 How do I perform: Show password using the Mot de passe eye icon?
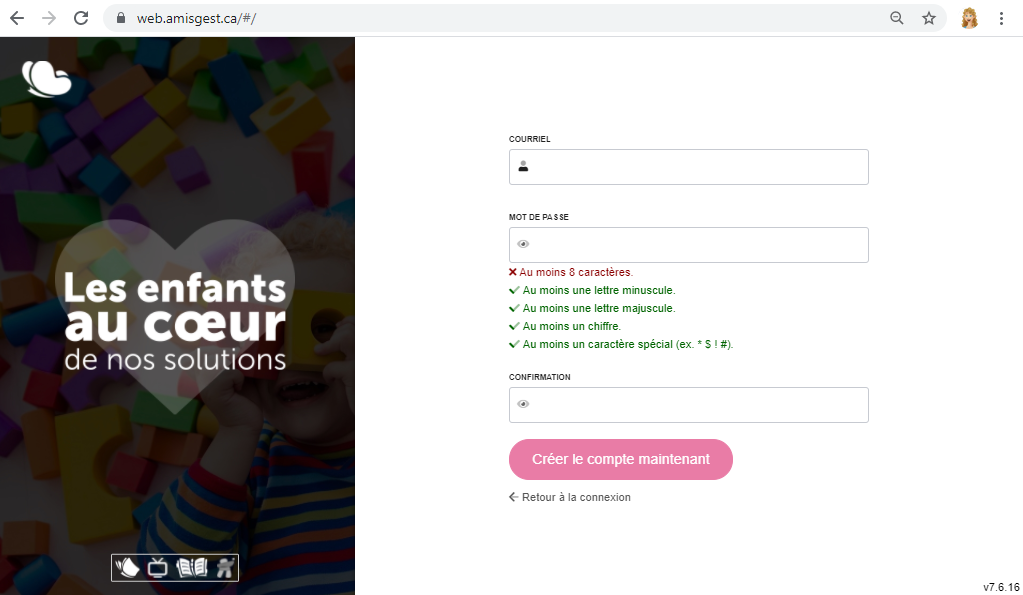tap(523, 244)
